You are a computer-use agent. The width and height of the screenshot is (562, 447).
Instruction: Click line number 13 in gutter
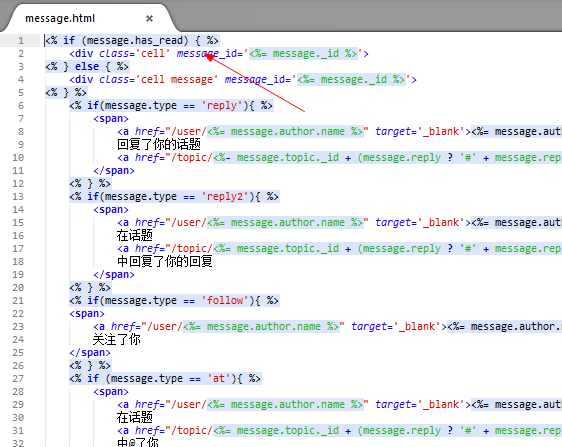[x=18, y=197]
